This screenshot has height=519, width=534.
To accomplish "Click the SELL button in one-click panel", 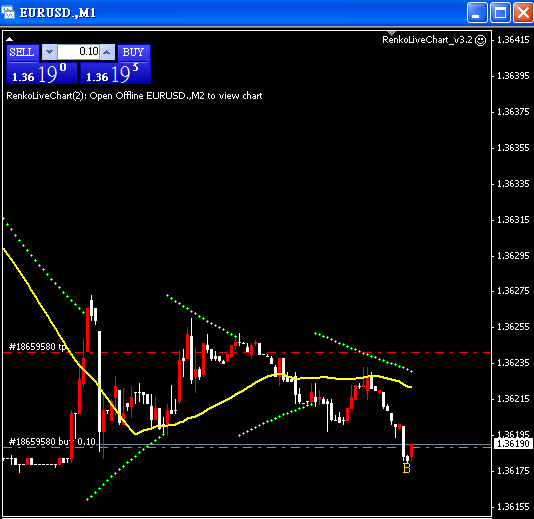I will pos(22,53).
